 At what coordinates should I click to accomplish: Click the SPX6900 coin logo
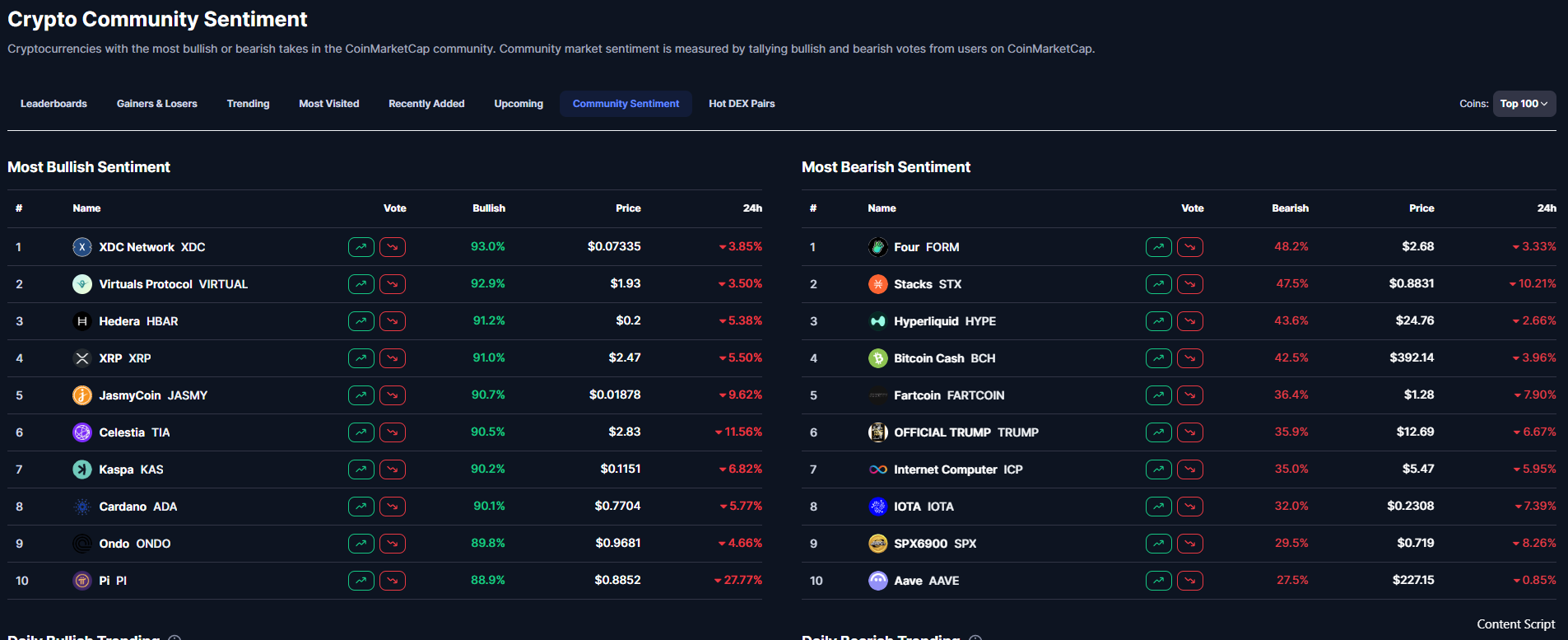point(878,544)
